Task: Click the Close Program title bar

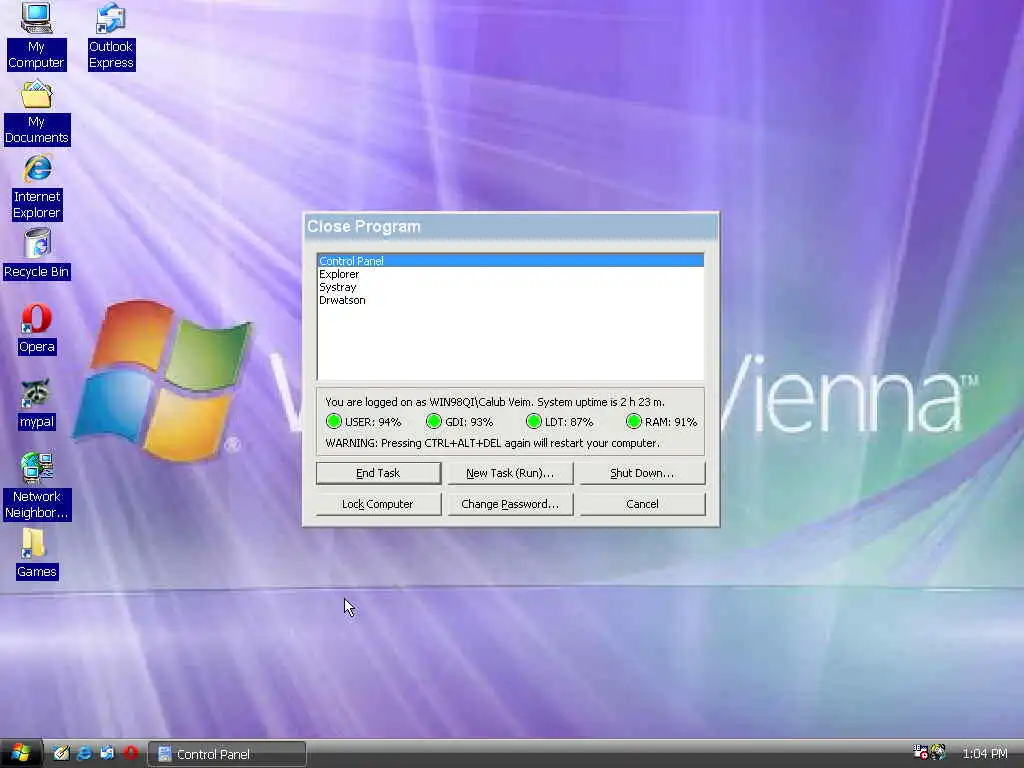Action: tap(511, 227)
